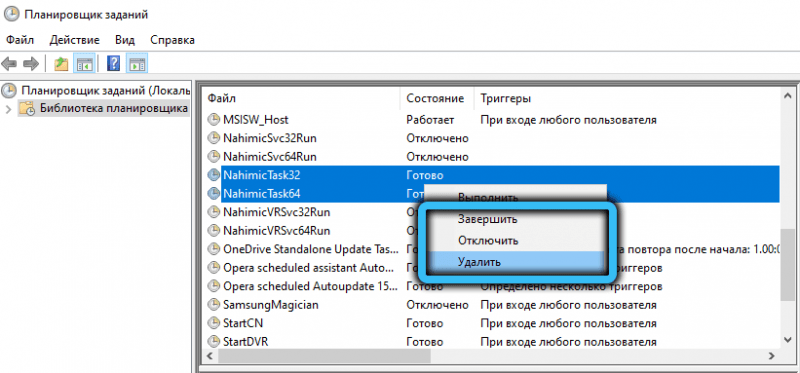This screenshot has height=373, width=800.
Task: Click the tree root clock icon
Action: click(9, 91)
